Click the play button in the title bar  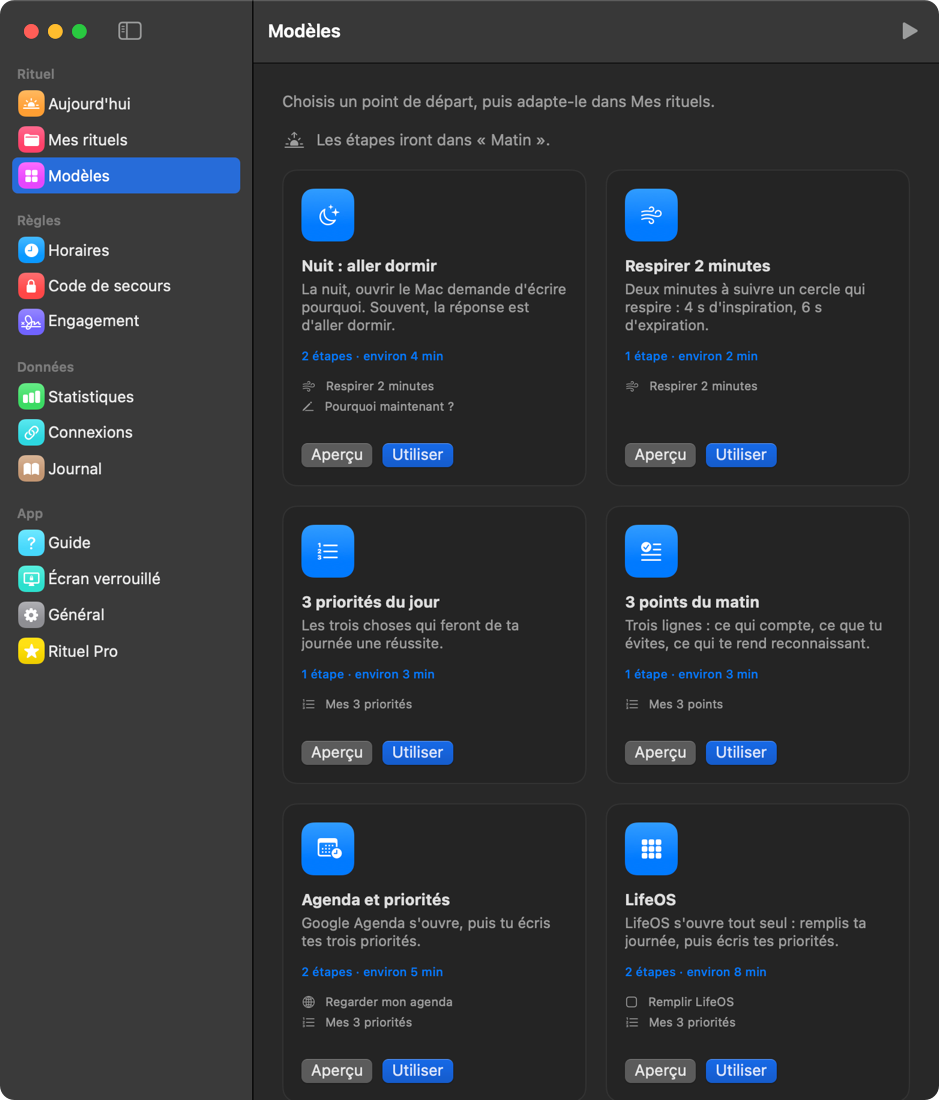coord(910,31)
